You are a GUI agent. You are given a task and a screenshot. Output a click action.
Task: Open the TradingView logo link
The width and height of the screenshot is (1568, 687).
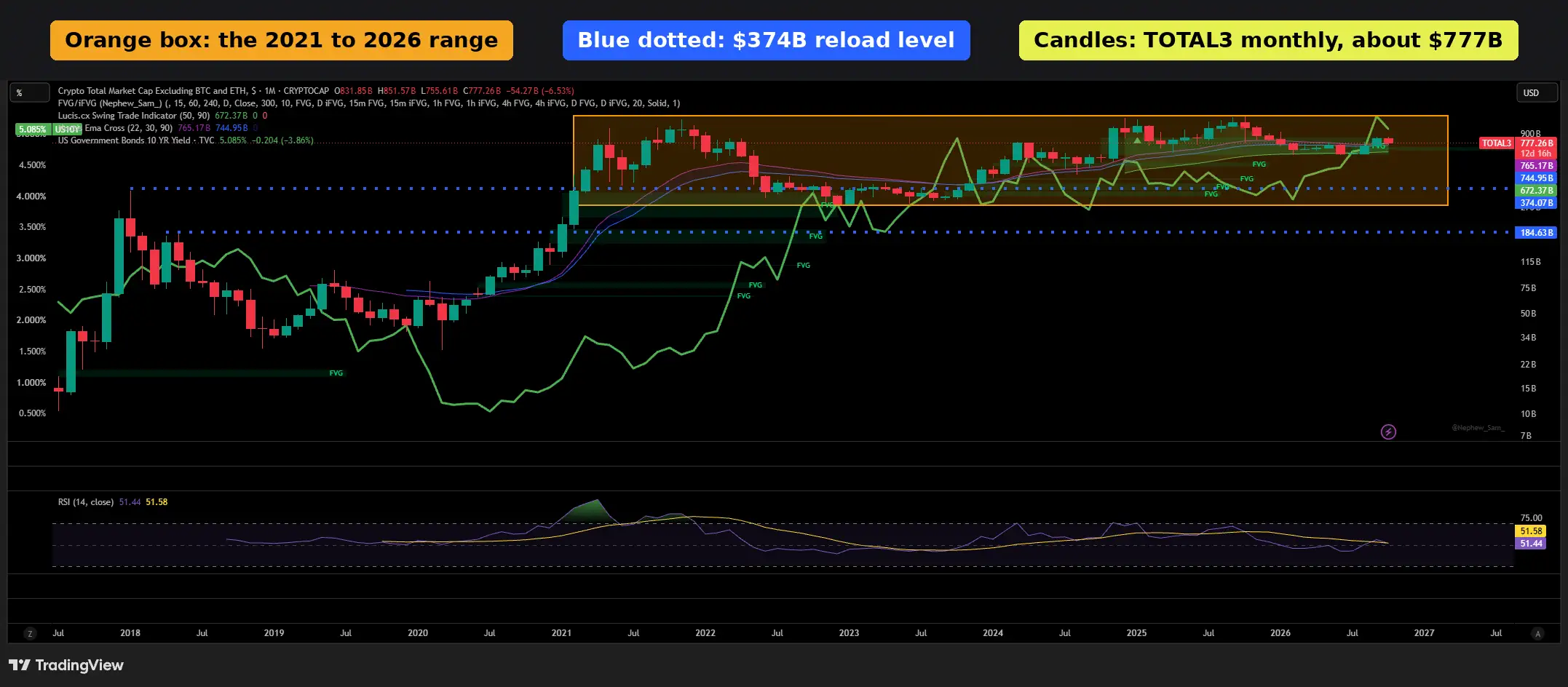[x=66, y=665]
